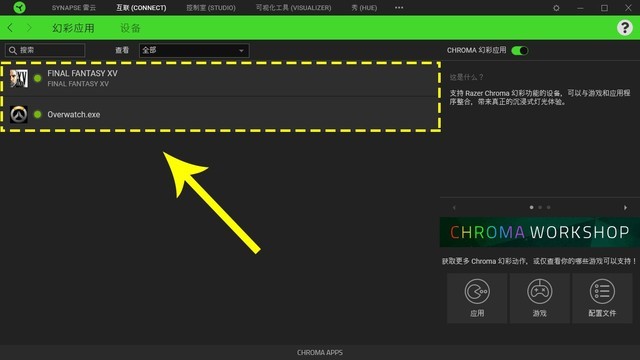
Task: Select the FINAL FANTASY XV row title
Action: (x=82, y=73)
